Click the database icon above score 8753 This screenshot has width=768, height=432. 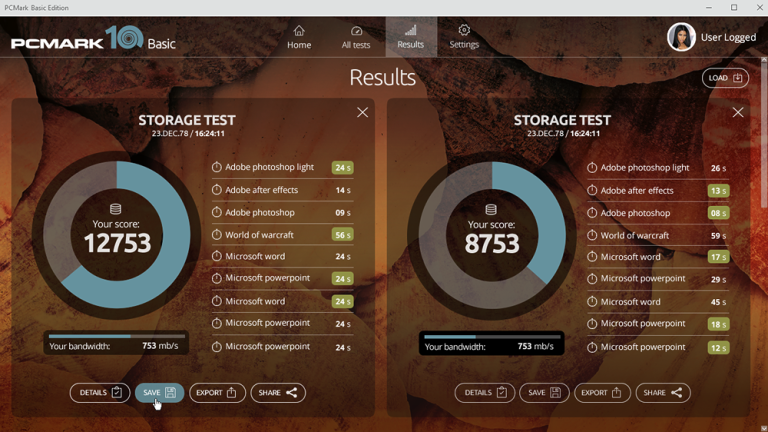pyautogui.click(x=491, y=210)
